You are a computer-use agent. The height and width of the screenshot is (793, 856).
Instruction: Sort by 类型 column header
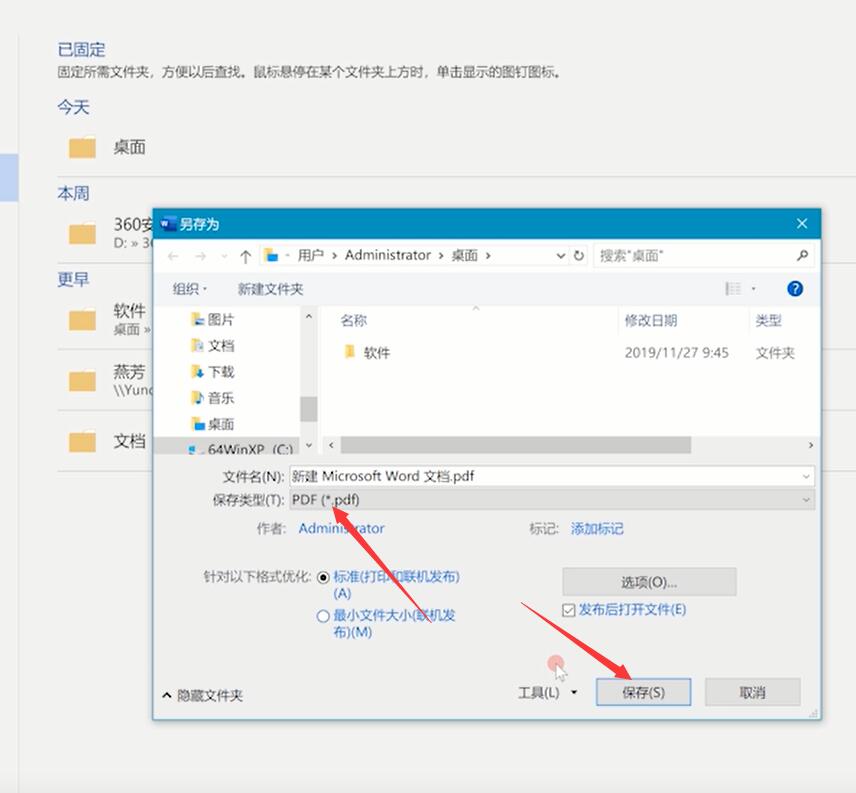(768, 320)
